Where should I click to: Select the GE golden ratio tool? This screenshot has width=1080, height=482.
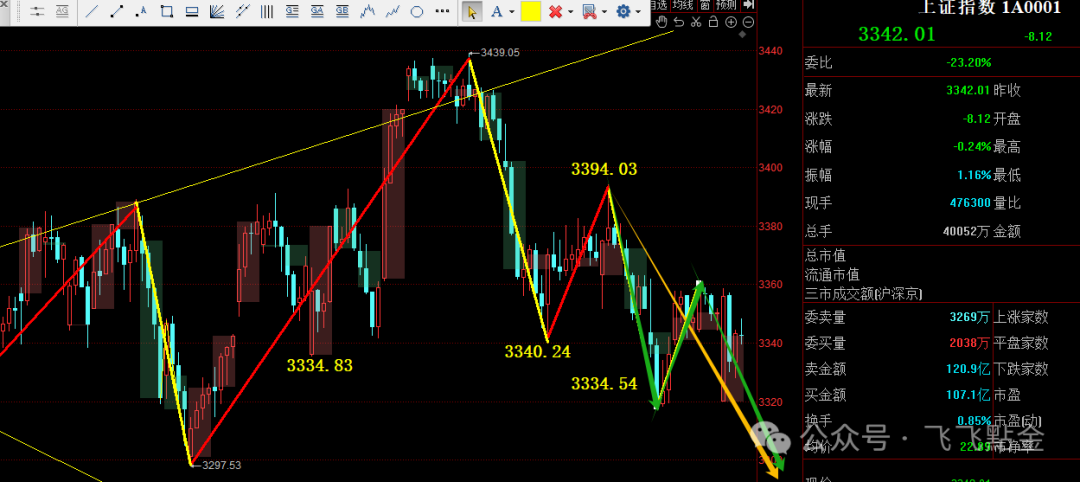[x=291, y=11]
